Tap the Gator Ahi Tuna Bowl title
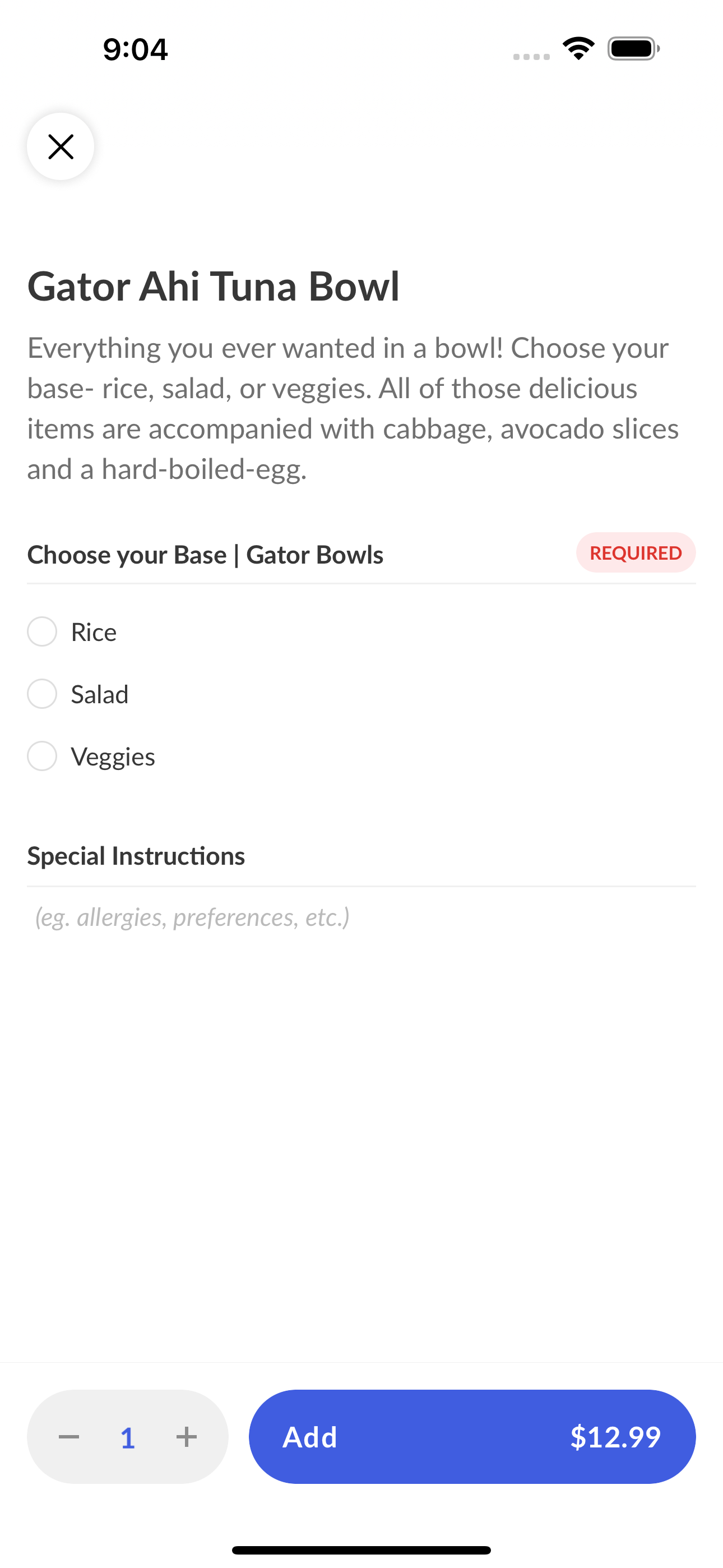Screen dimensions: 723x1568 click(x=214, y=285)
